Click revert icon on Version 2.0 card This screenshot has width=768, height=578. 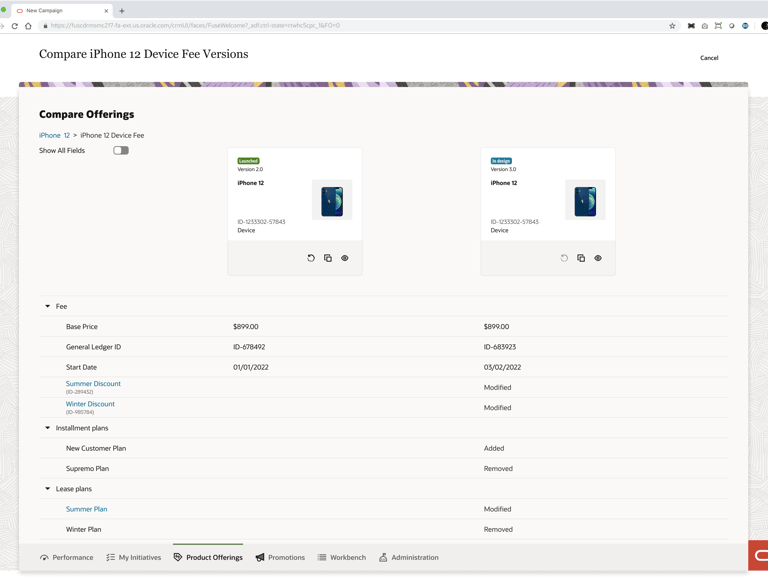[311, 258]
